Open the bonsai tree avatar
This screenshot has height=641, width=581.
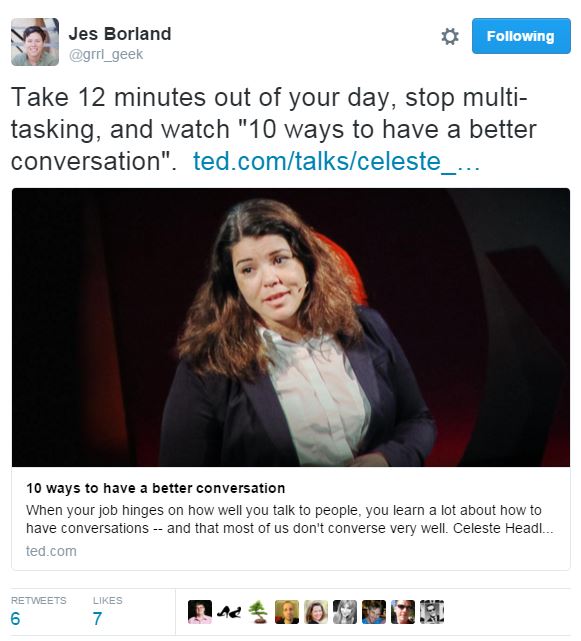[x=258, y=612]
